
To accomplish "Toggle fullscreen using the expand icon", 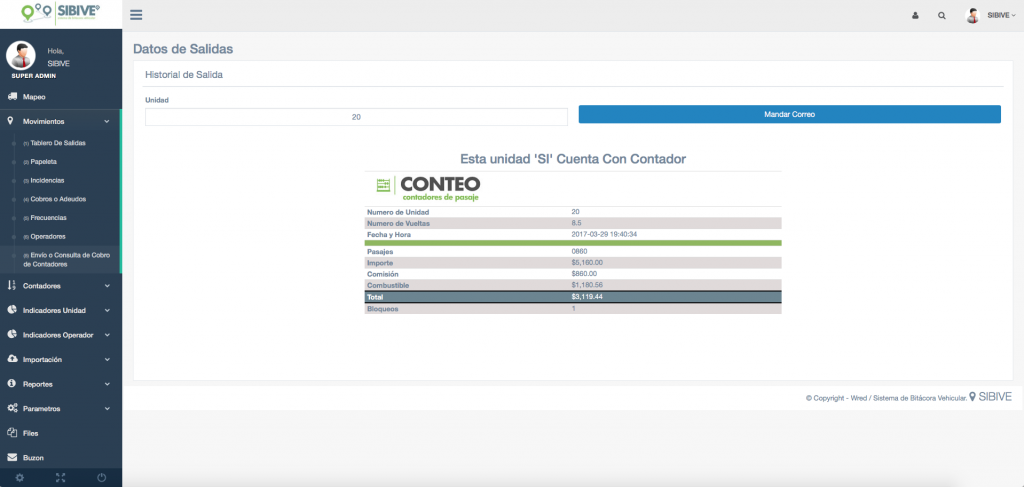I will tap(61, 477).
